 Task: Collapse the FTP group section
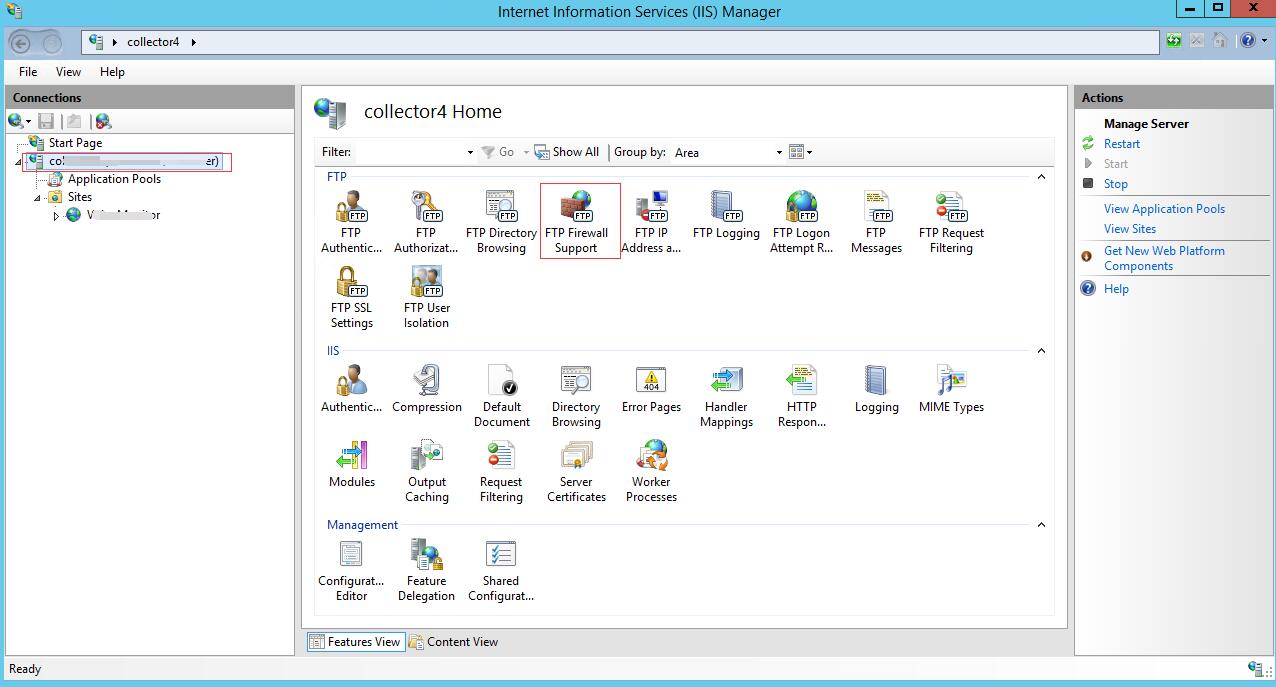tap(1041, 177)
